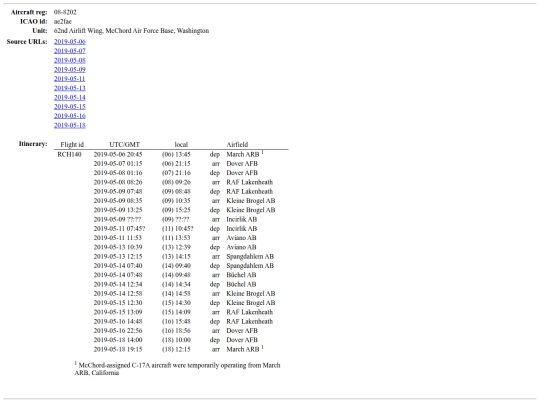This screenshot has width=540, height=405.
Task: Follow the 2019-05-15 source URL
Action: (70, 107)
